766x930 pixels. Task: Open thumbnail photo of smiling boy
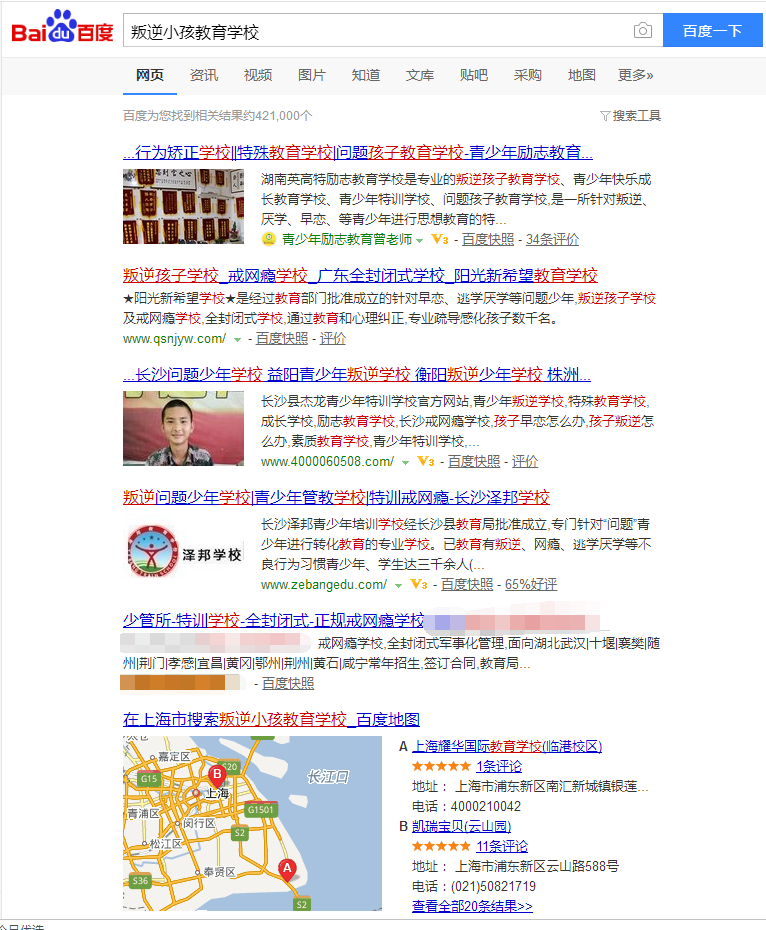click(183, 428)
